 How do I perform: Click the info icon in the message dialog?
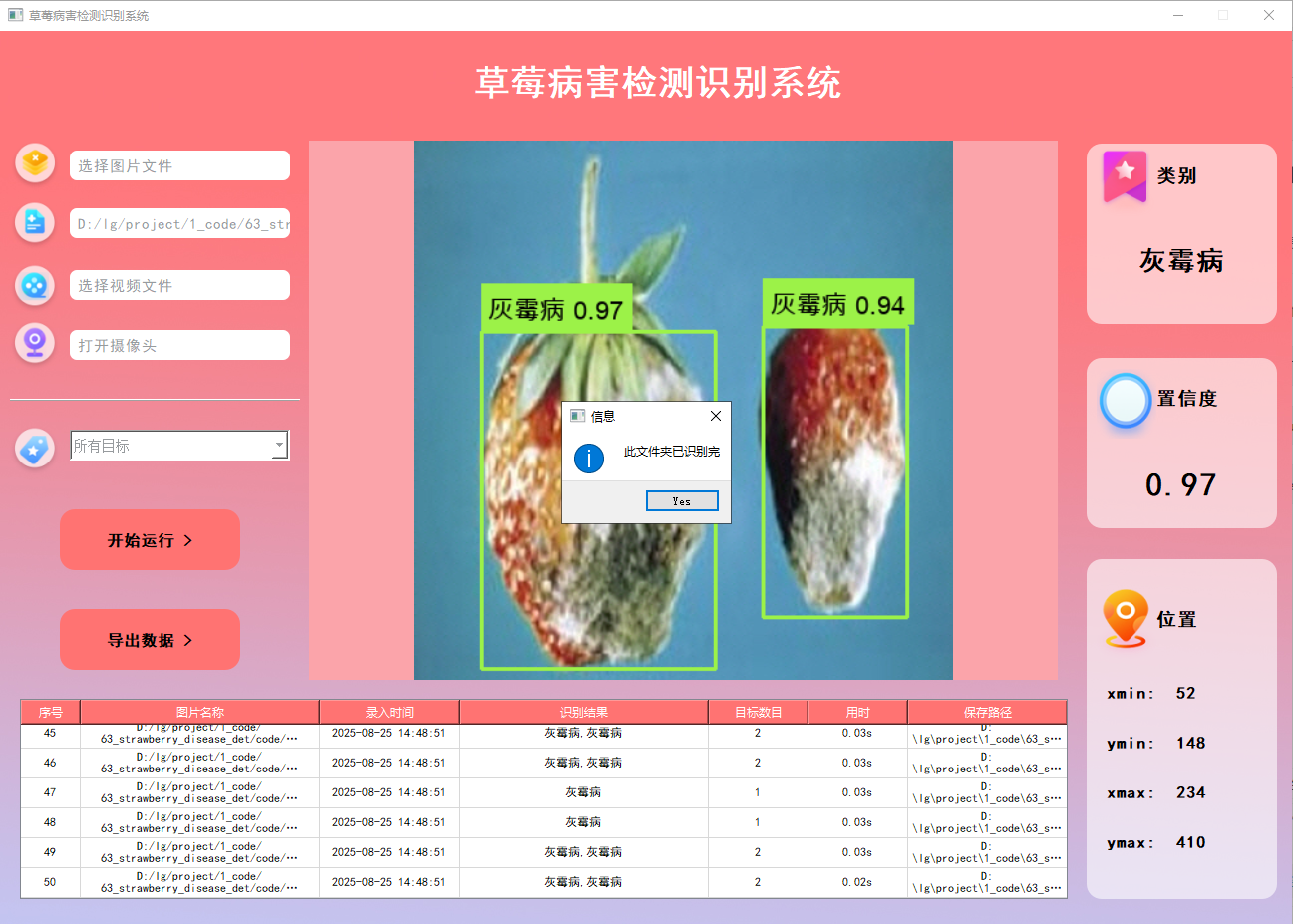pos(588,459)
